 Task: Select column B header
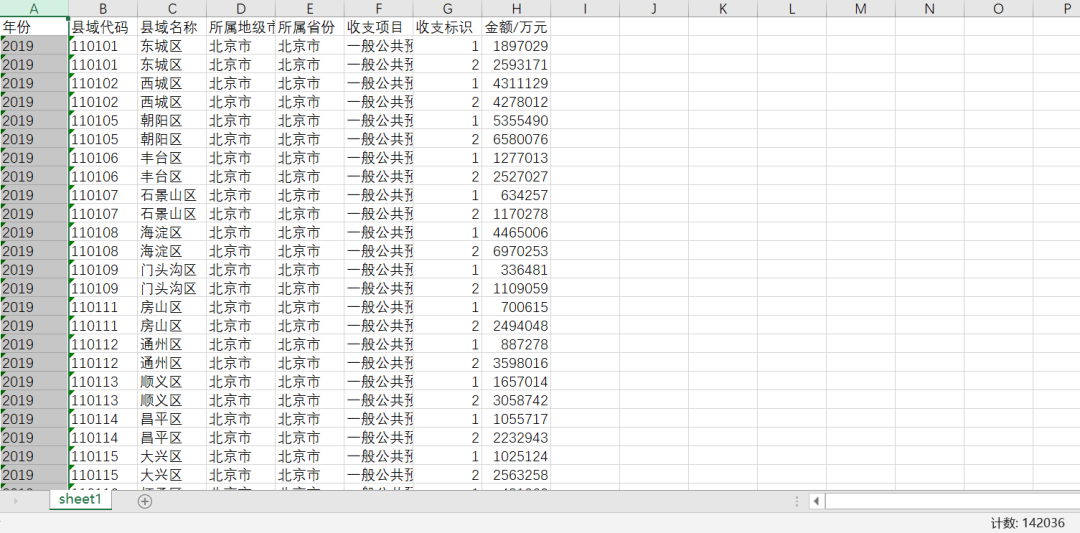tap(103, 8)
